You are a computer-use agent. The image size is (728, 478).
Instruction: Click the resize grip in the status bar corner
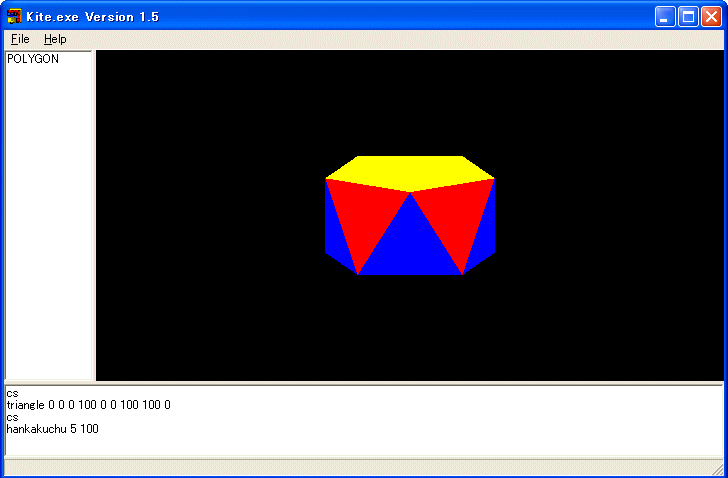(717, 468)
